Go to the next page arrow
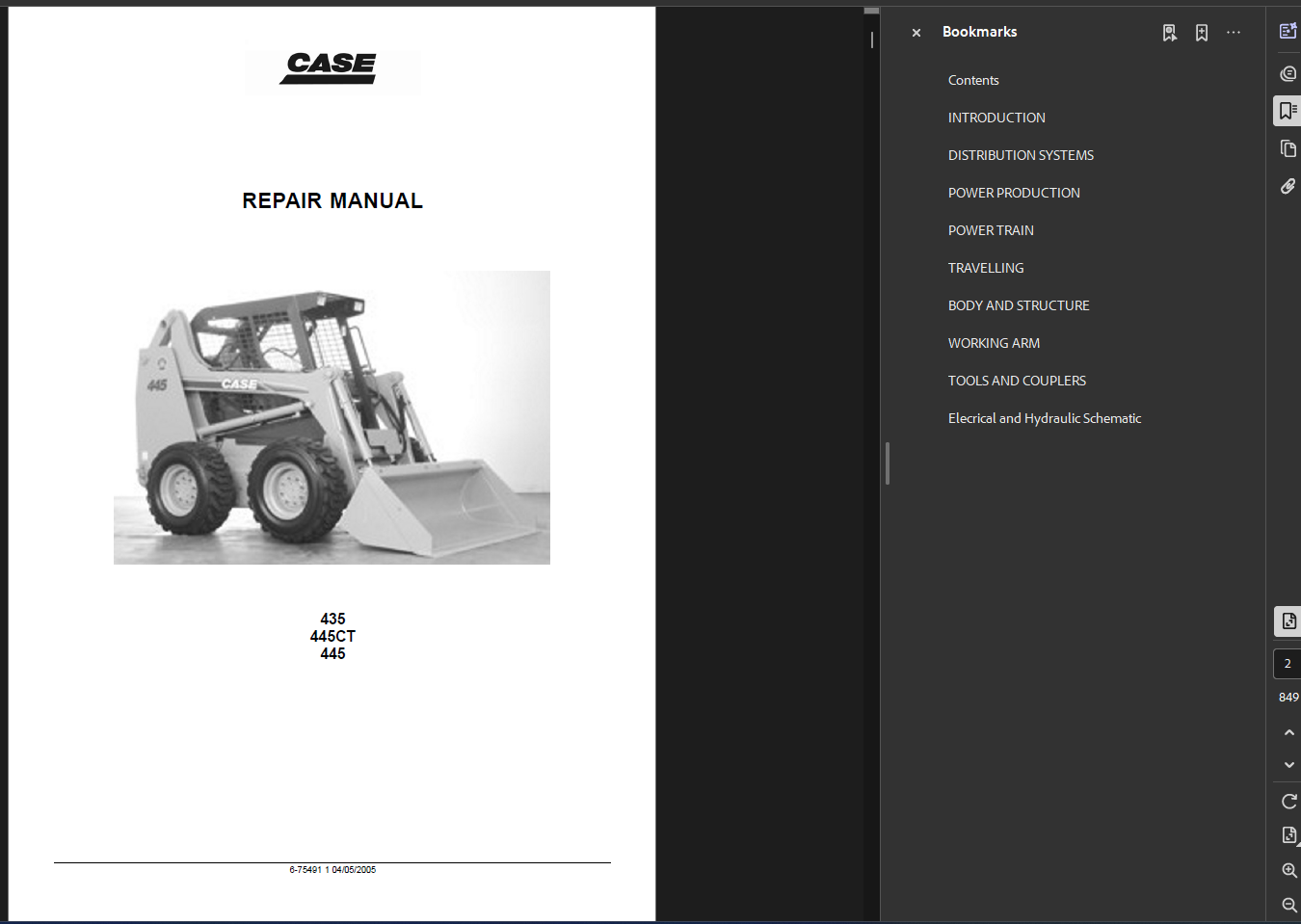The height and width of the screenshot is (924, 1301). point(1289,765)
